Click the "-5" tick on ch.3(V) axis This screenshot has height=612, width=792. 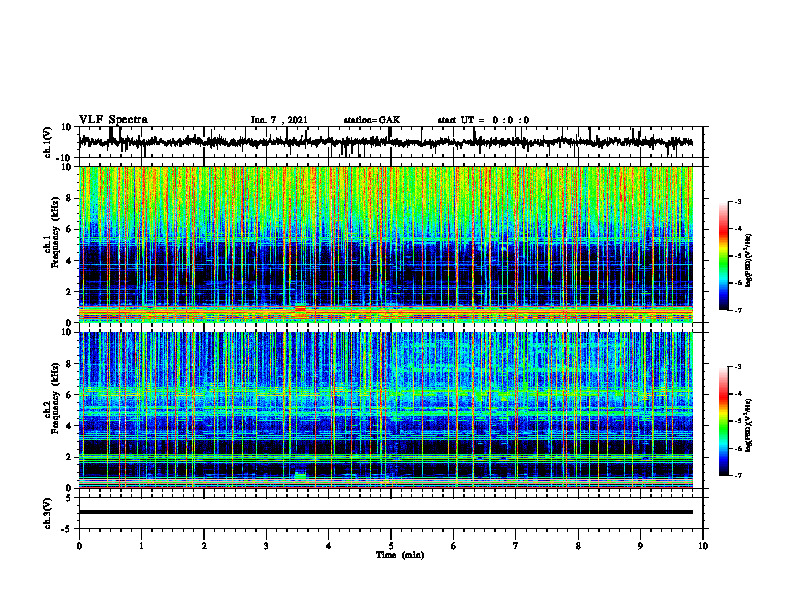pos(67,529)
